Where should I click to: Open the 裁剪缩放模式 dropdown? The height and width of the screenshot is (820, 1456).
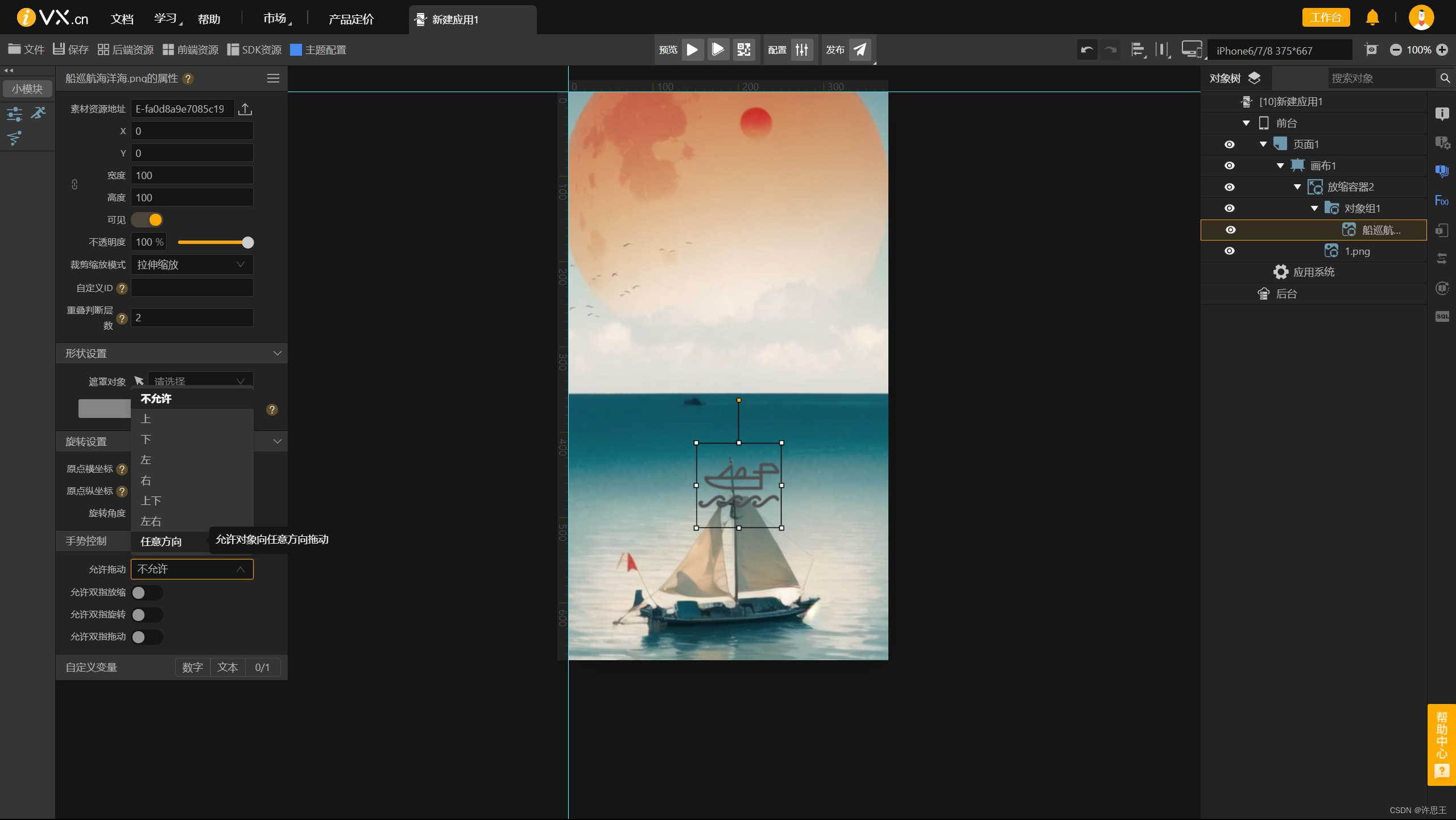pos(192,265)
